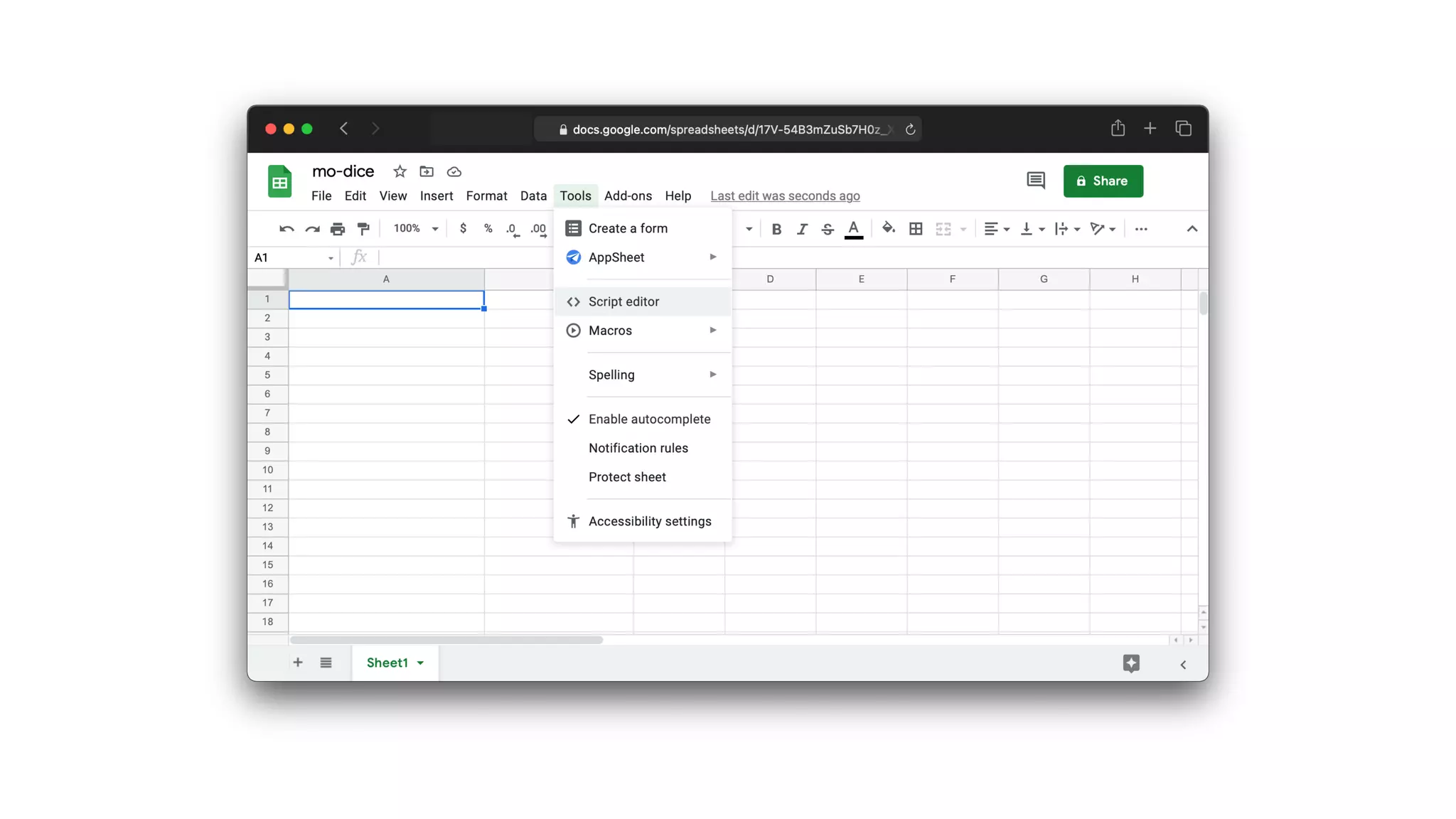Toggle italic formatting
This screenshot has height=819, width=1456.
coord(802,229)
